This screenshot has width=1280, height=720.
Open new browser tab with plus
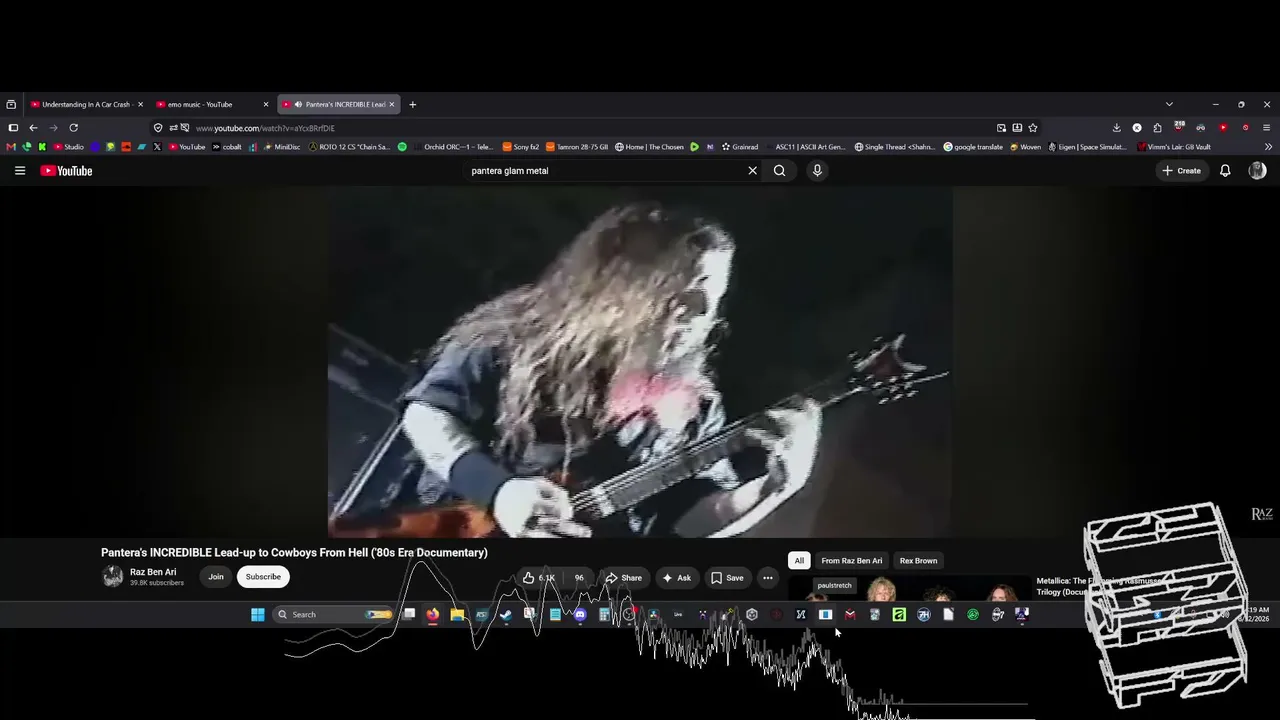click(412, 104)
